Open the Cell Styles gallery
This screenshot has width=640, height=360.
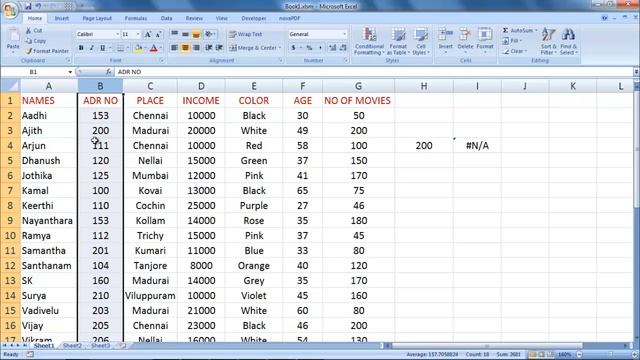tap(420, 41)
